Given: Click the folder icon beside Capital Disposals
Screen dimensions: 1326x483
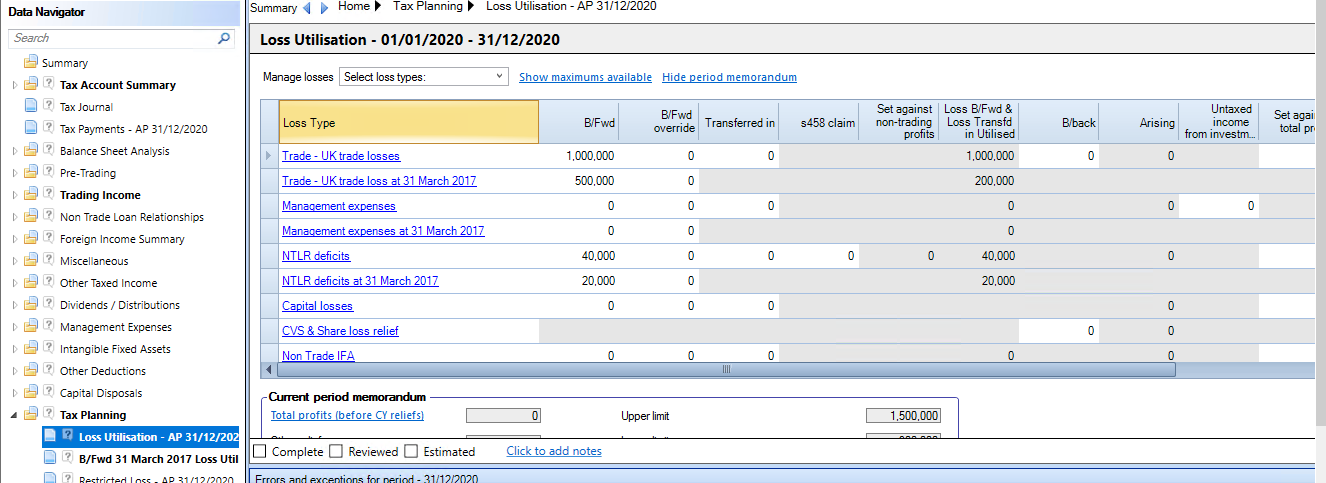Looking at the screenshot, I should point(30,393).
